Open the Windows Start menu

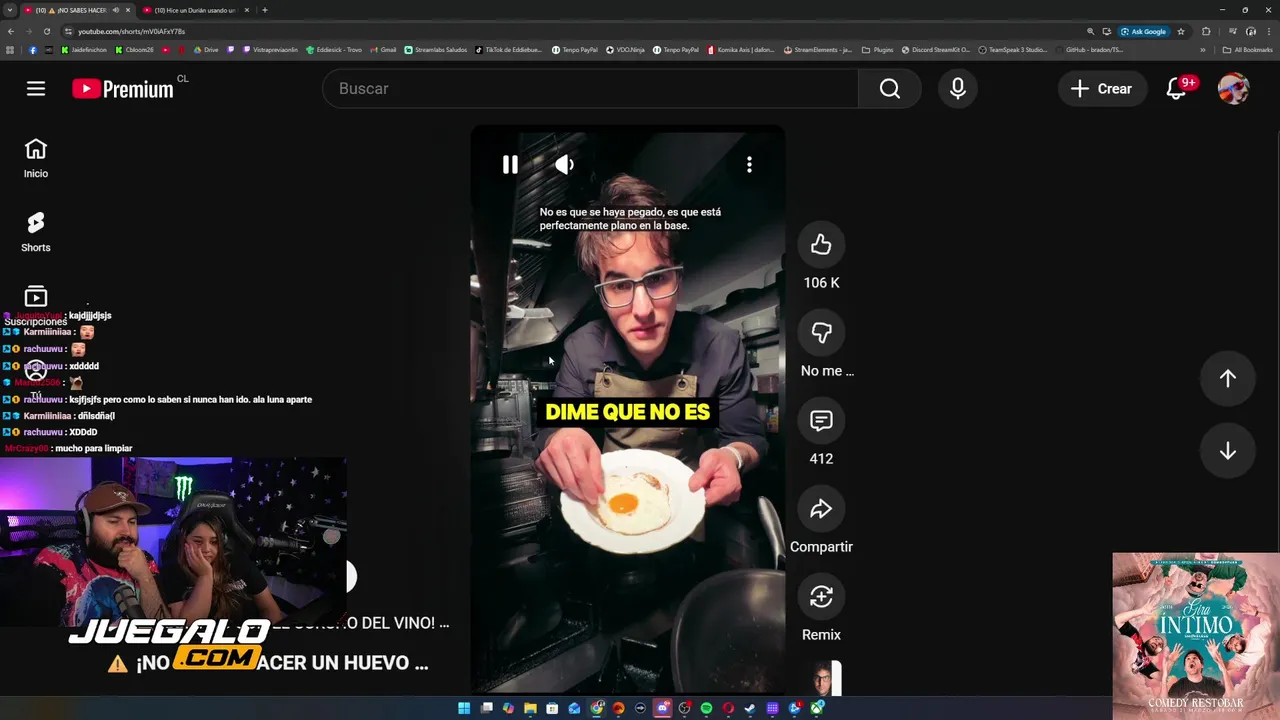click(x=464, y=708)
